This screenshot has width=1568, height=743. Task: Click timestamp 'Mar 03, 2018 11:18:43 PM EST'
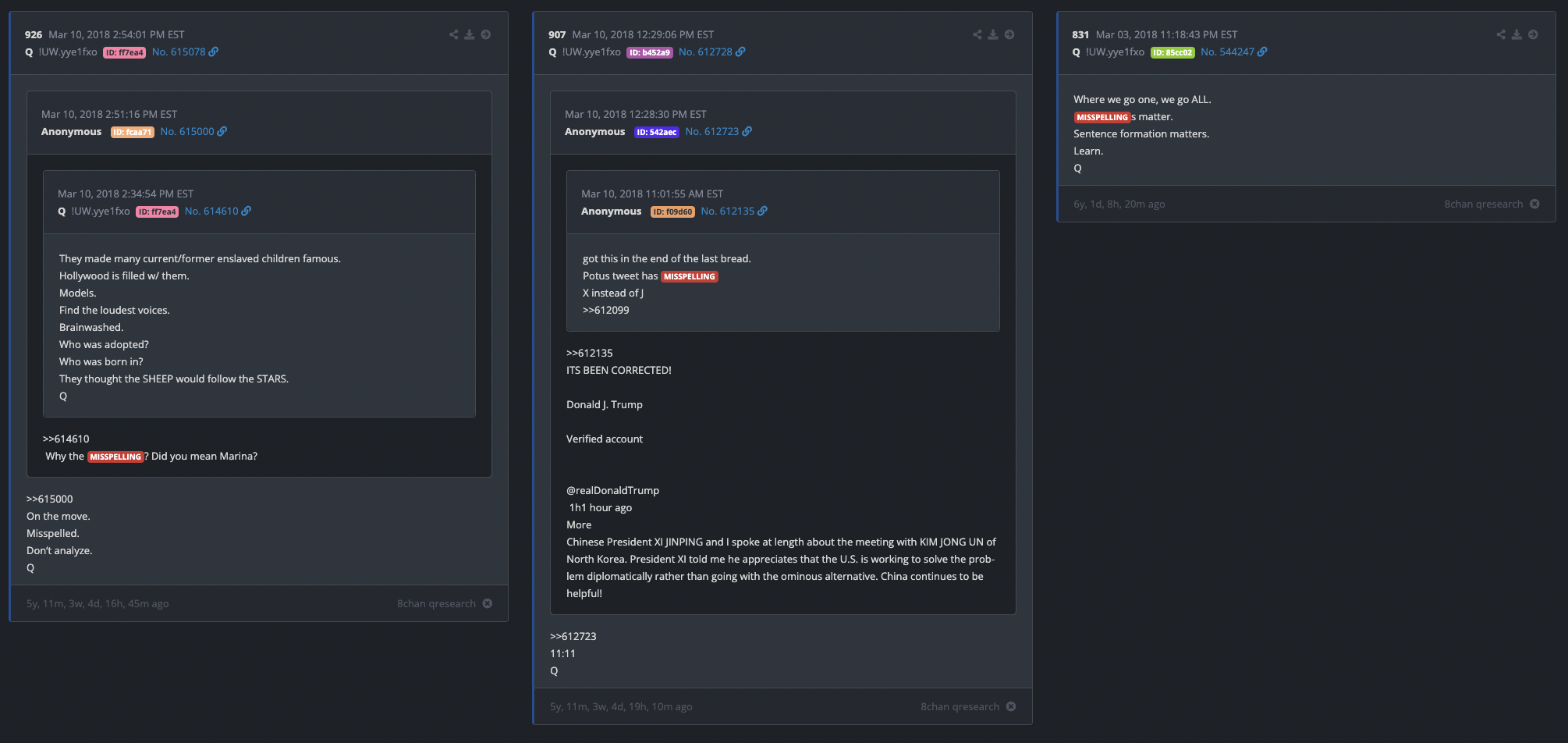[1166, 34]
